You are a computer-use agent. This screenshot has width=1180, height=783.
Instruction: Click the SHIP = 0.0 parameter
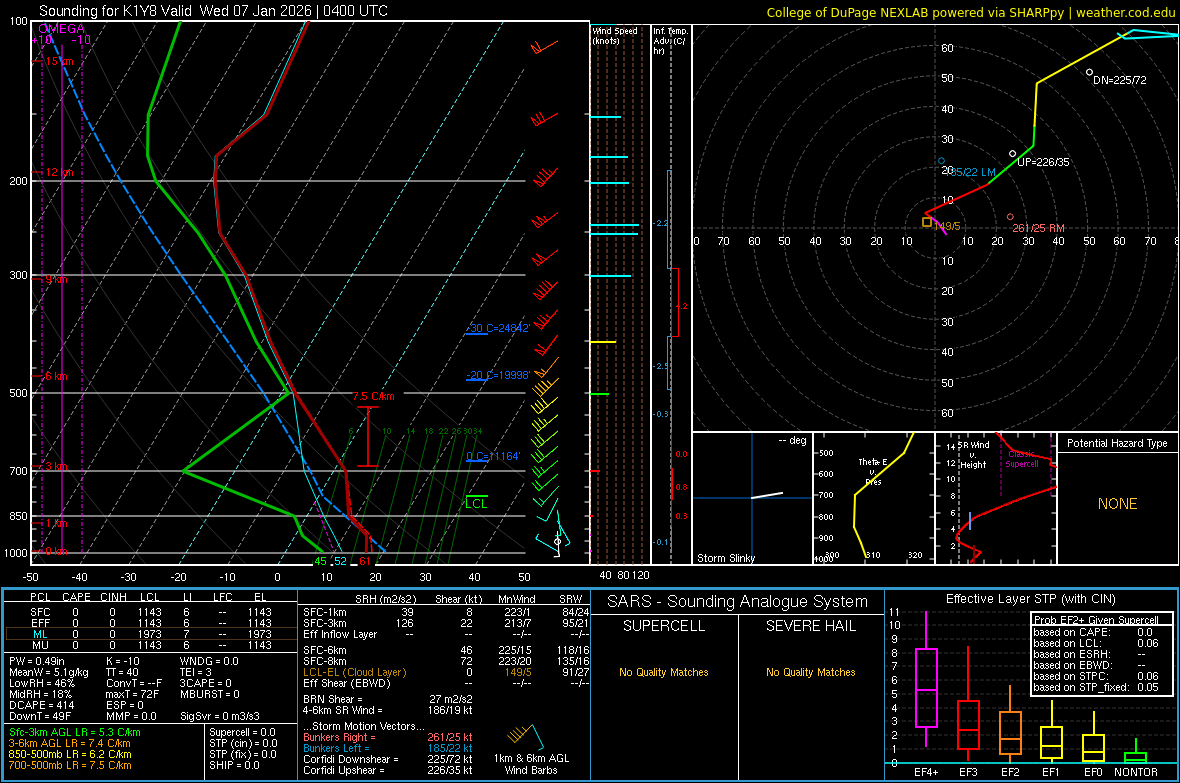[234, 765]
